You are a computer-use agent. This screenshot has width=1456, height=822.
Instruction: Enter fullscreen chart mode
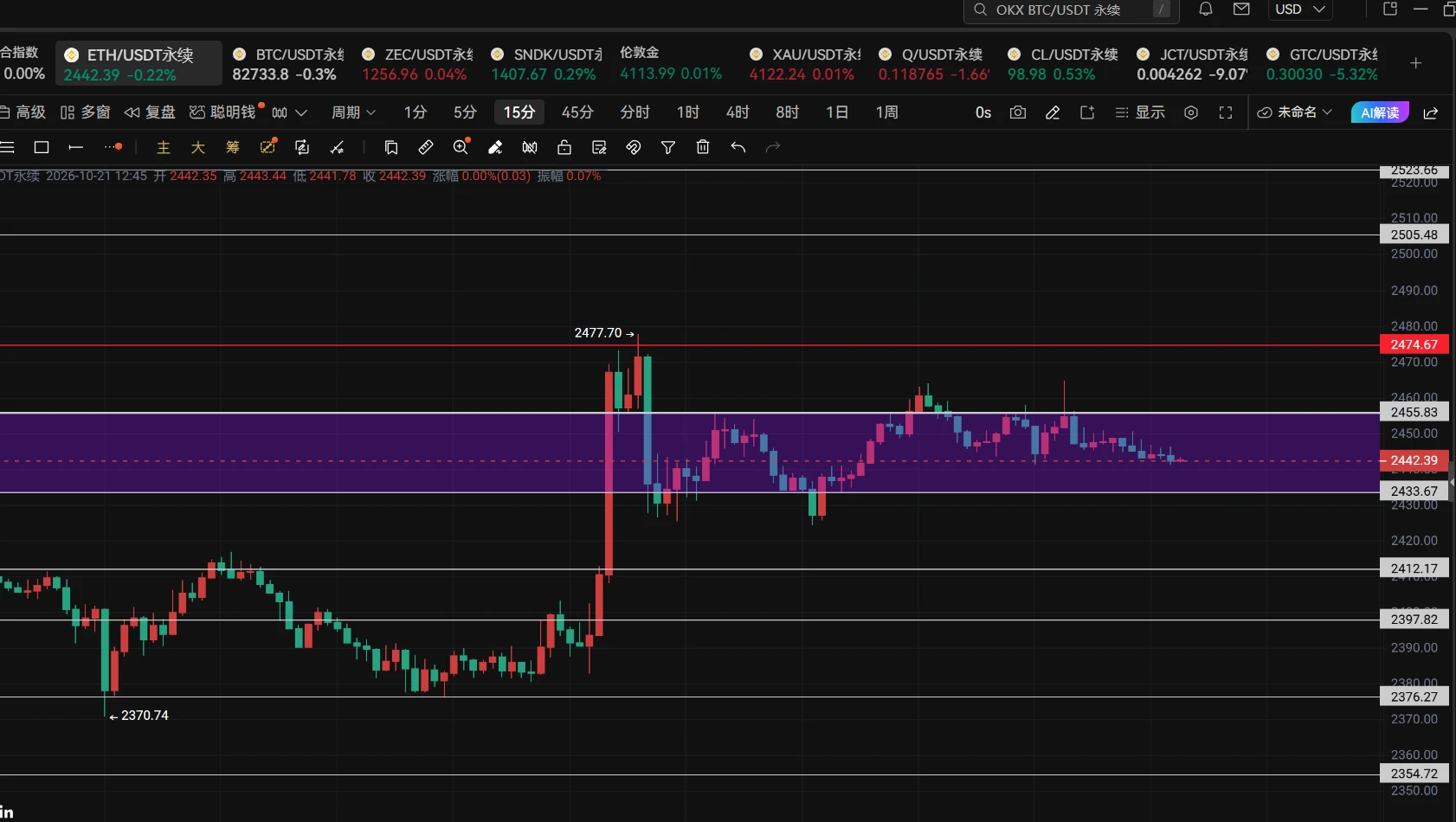tap(1226, 112)
